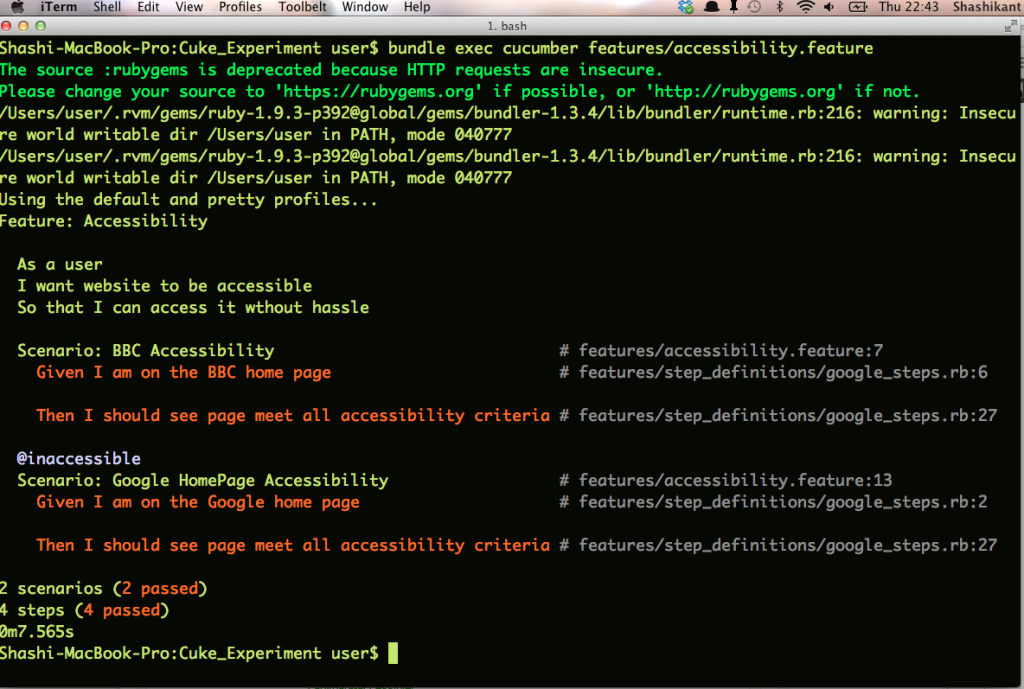
Task: Open the Edit menu
Action: (x=148, y=7)
